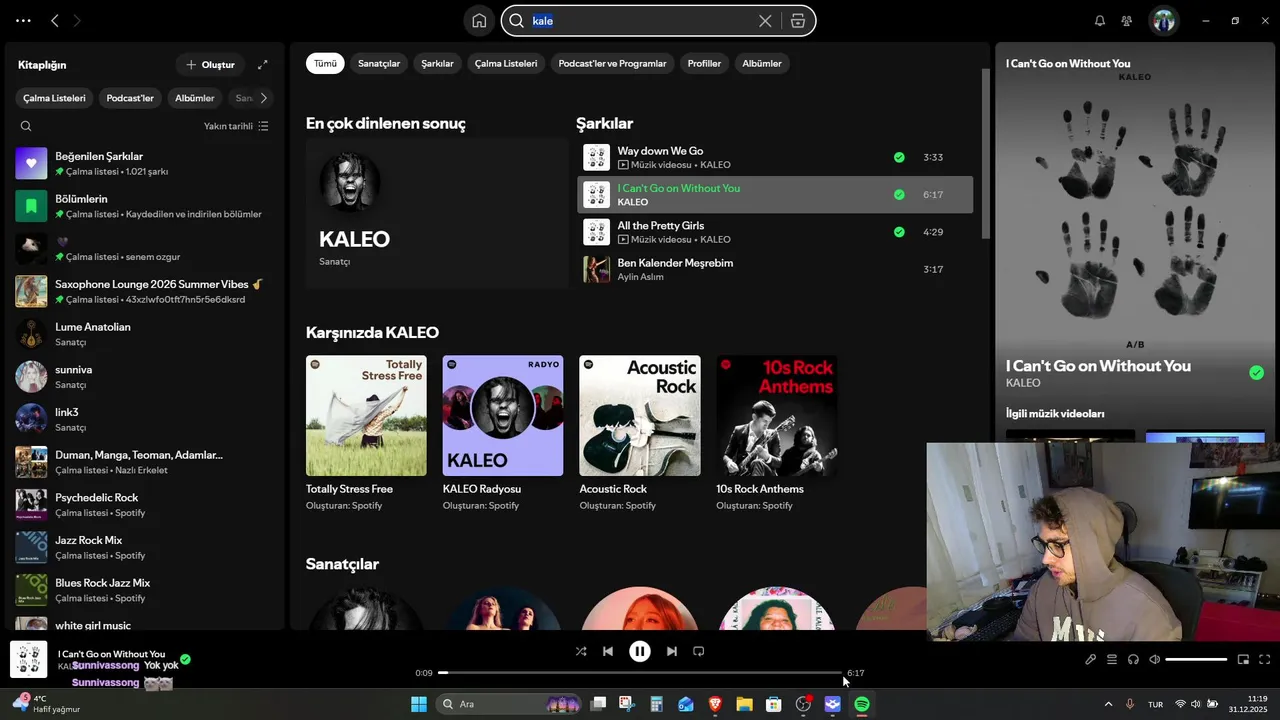Select the Albümler search filter
This screenshot has height=720, width=1280.
coord(762,63)
